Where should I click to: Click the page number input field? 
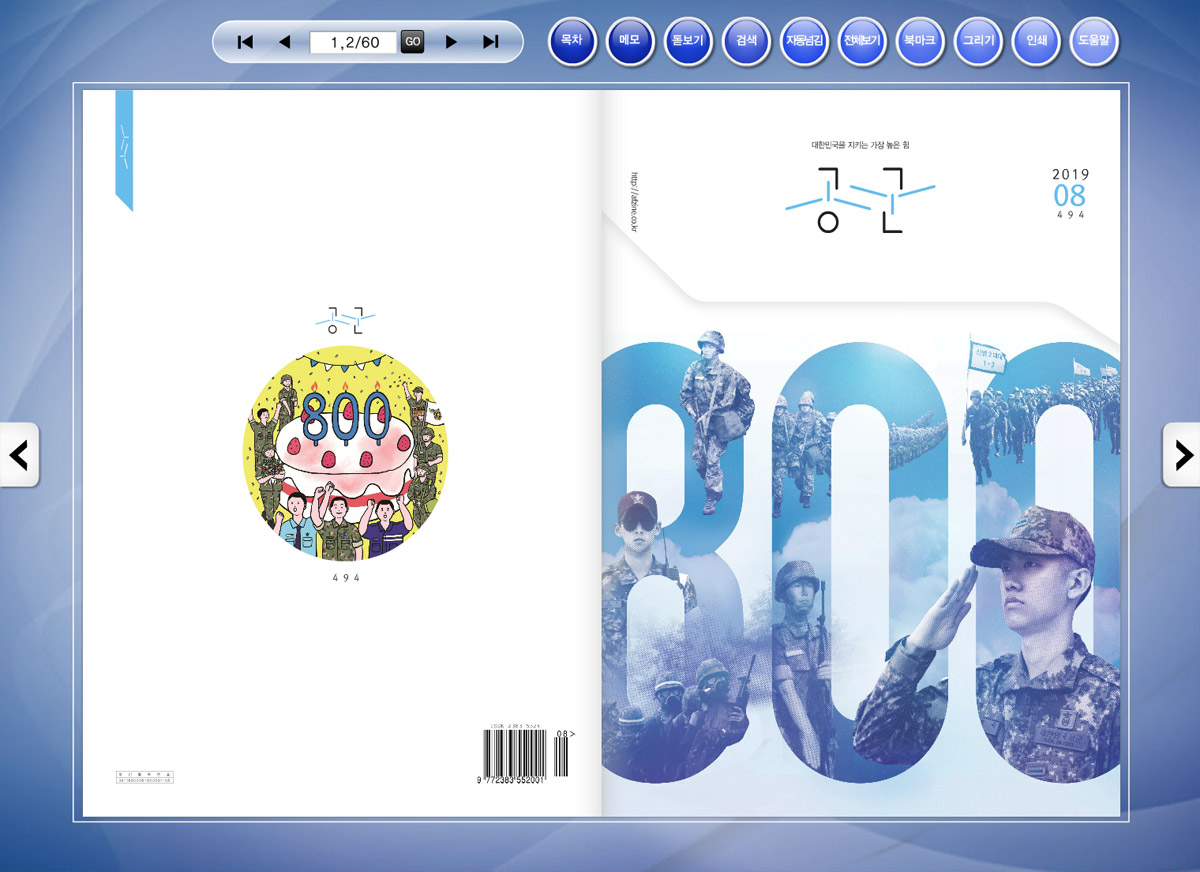click(x=354, y=42)
